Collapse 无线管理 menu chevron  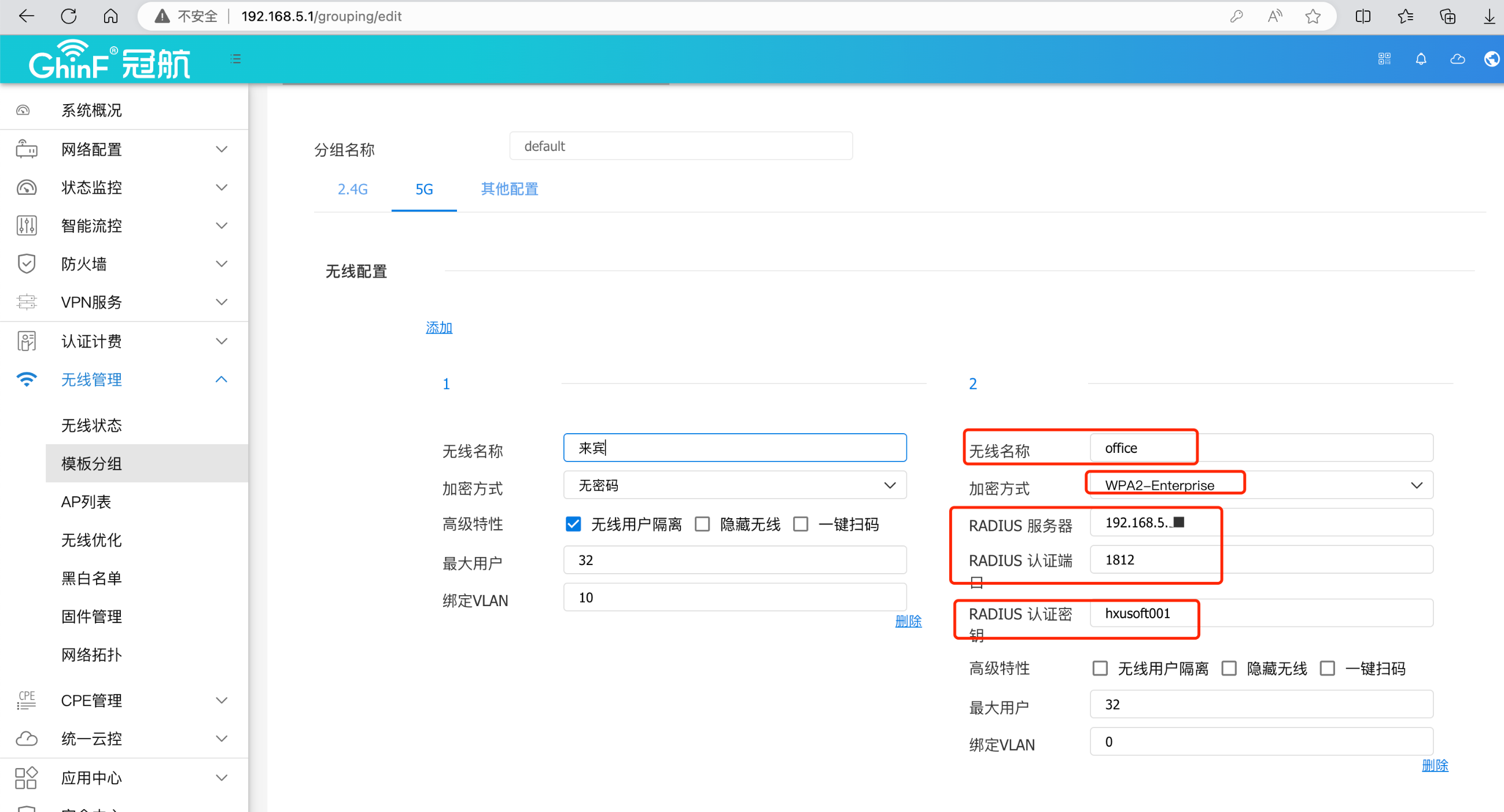click(222, 379)
